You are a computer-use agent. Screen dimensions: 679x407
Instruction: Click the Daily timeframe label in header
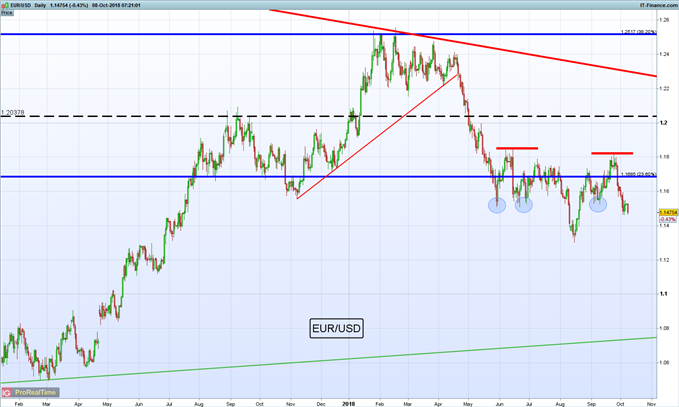pyautogui.click(x=40, y=5)
